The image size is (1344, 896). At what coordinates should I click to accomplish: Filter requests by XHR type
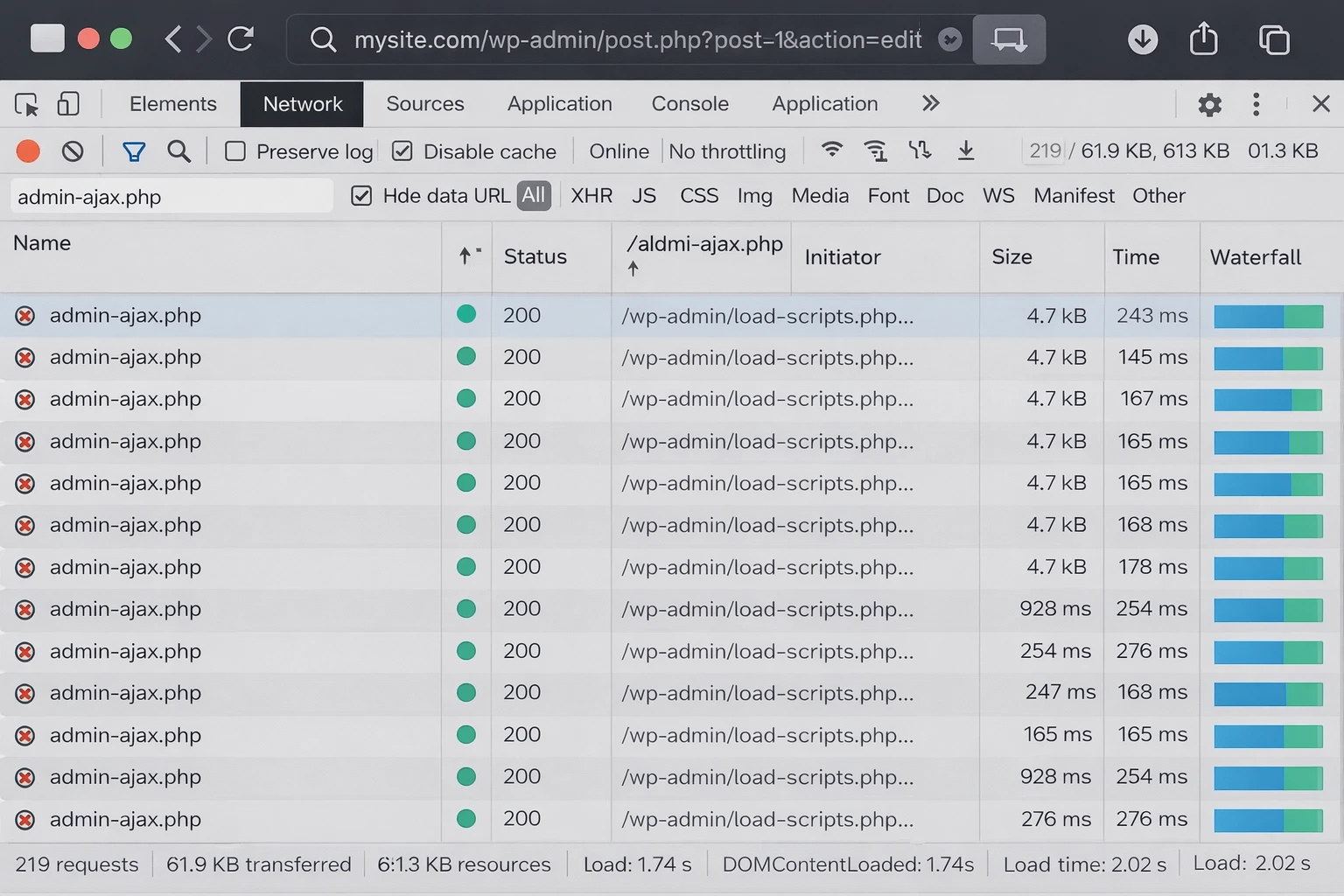(x=591, y=195)
